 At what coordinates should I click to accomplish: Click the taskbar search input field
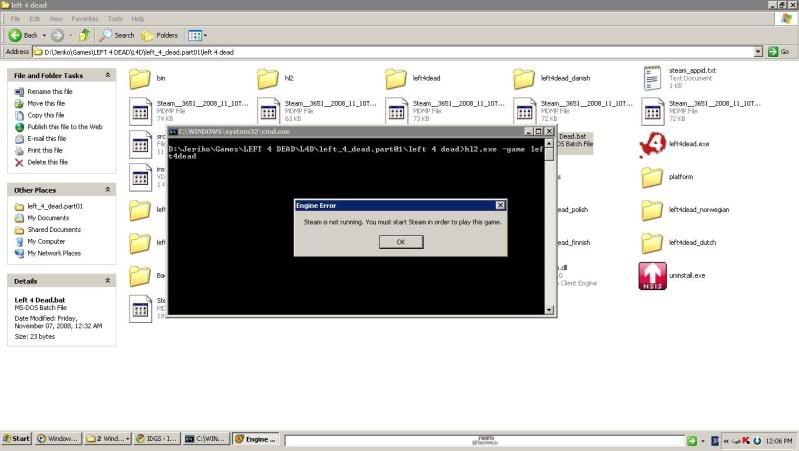484,440
